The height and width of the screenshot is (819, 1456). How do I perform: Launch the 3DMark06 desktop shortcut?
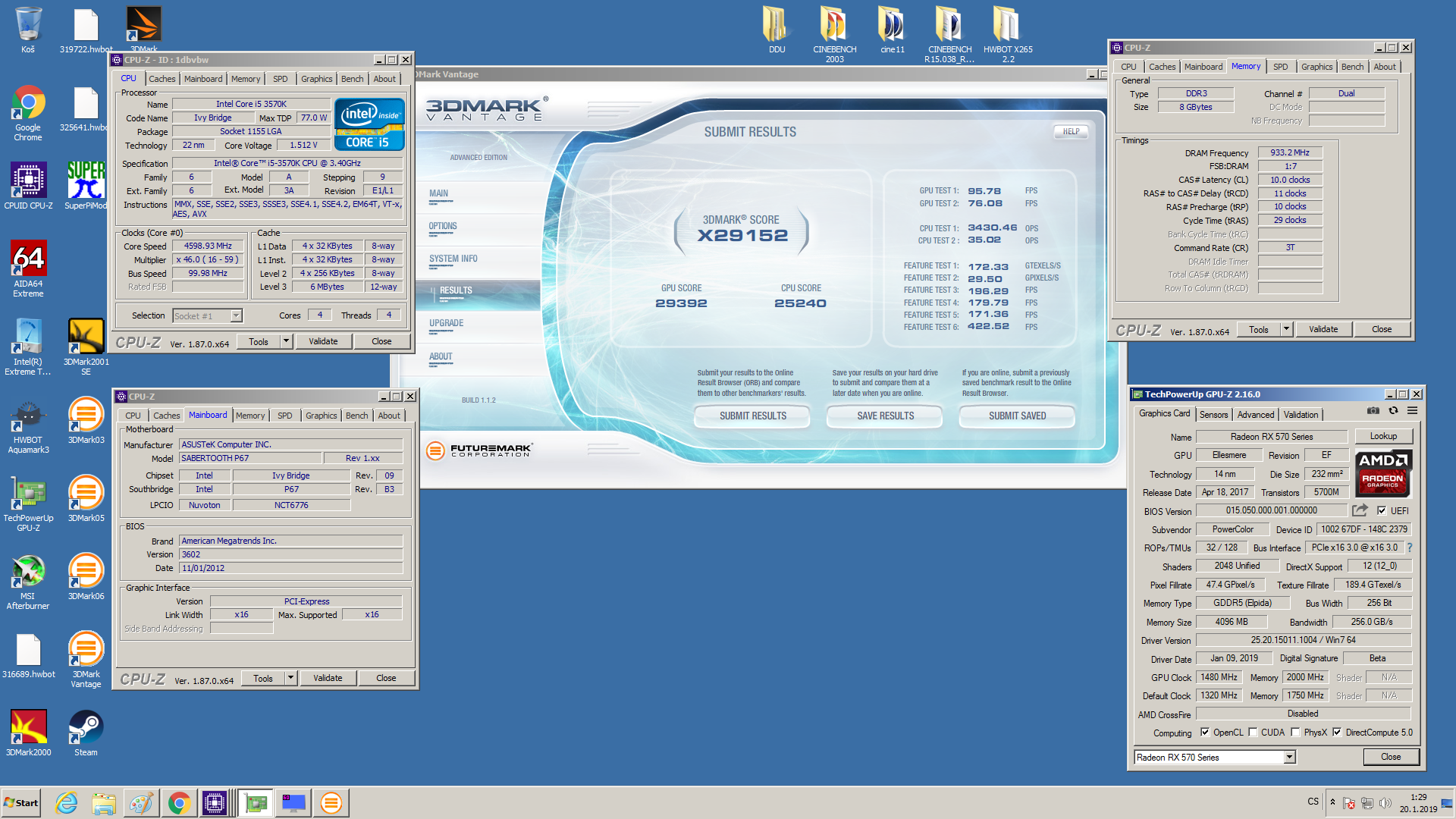[86, 576]
